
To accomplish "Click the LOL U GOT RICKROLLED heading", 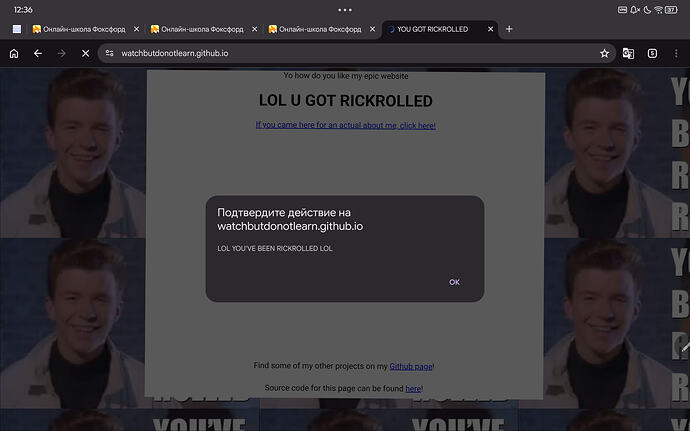I will pyautogui.click(x=345, y=101).
